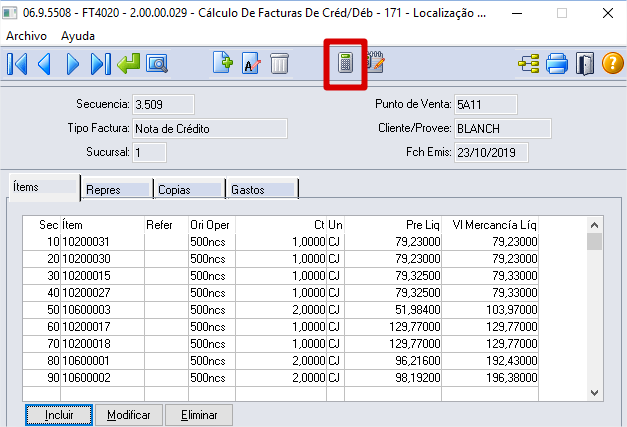Screen dimensions: 627x427
Task: Click the Cliente/Provee field BLANCH
Action: 503,129
